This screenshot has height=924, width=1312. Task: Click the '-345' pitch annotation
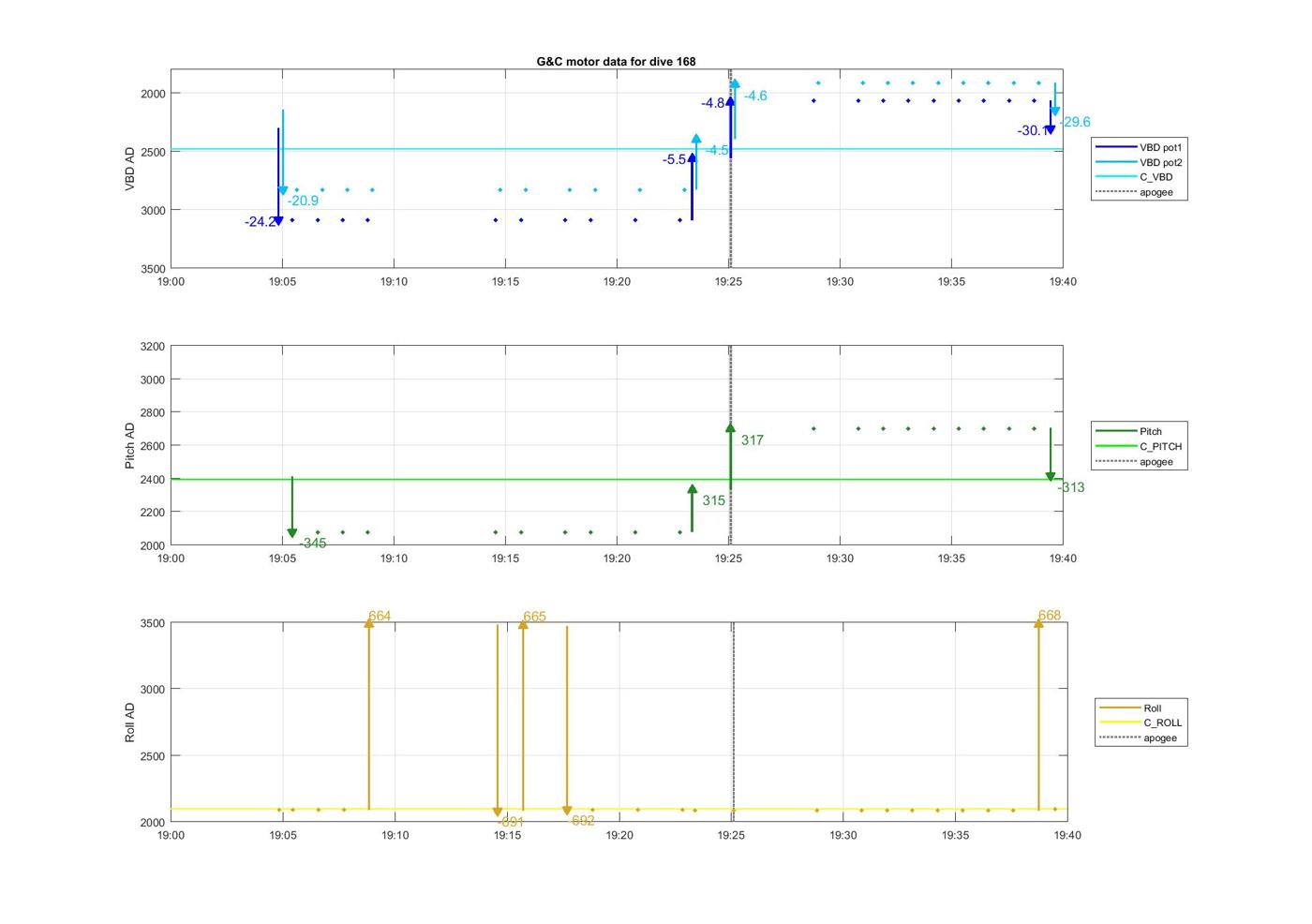click(x=313, y=544)
